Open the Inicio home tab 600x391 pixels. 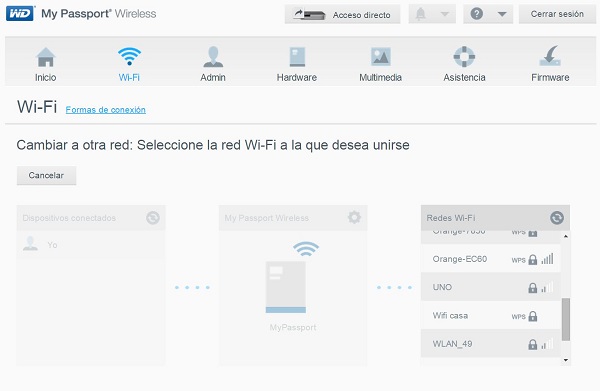pos(46,64)
